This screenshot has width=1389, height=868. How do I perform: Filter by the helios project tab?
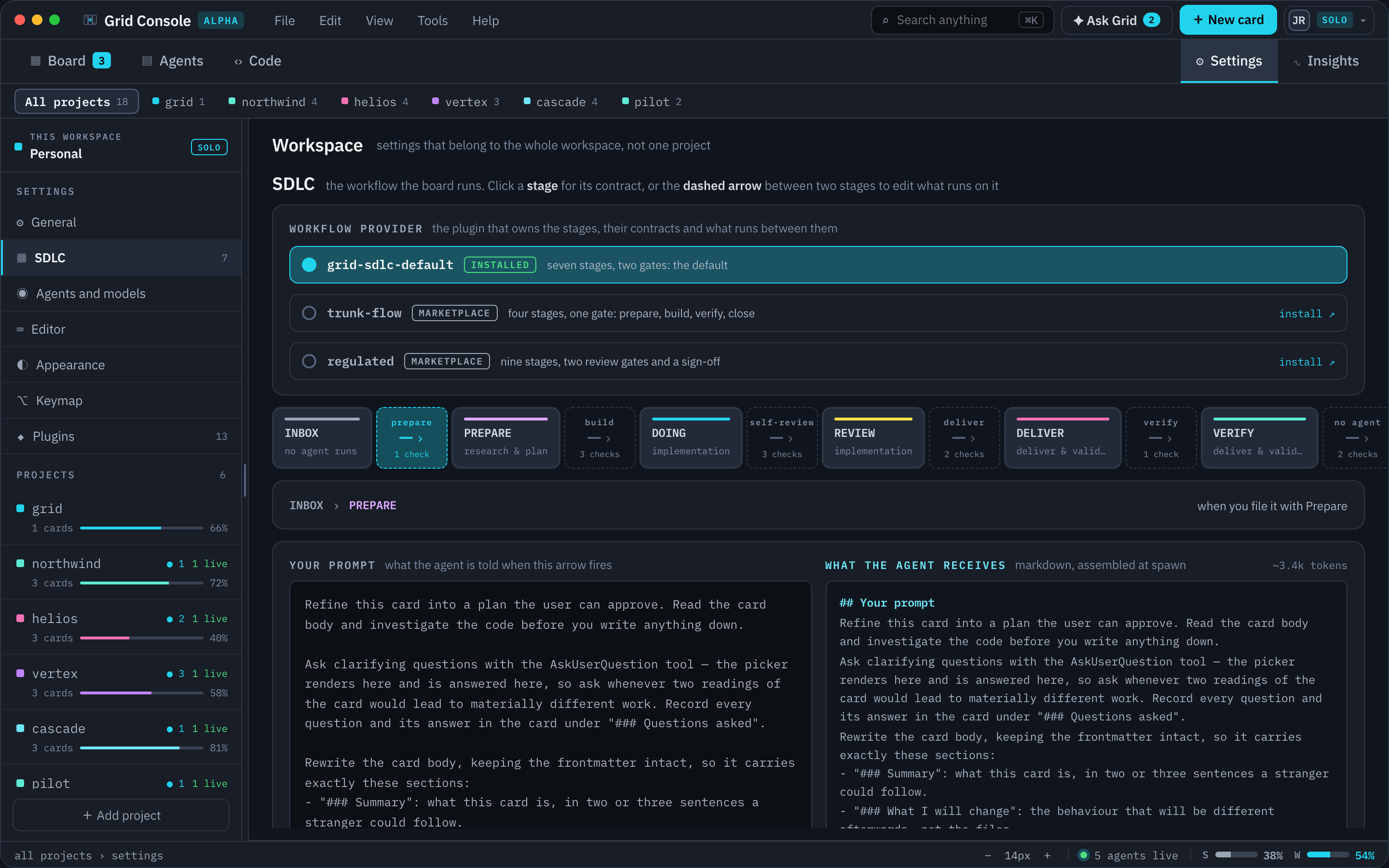coord(375,102)
